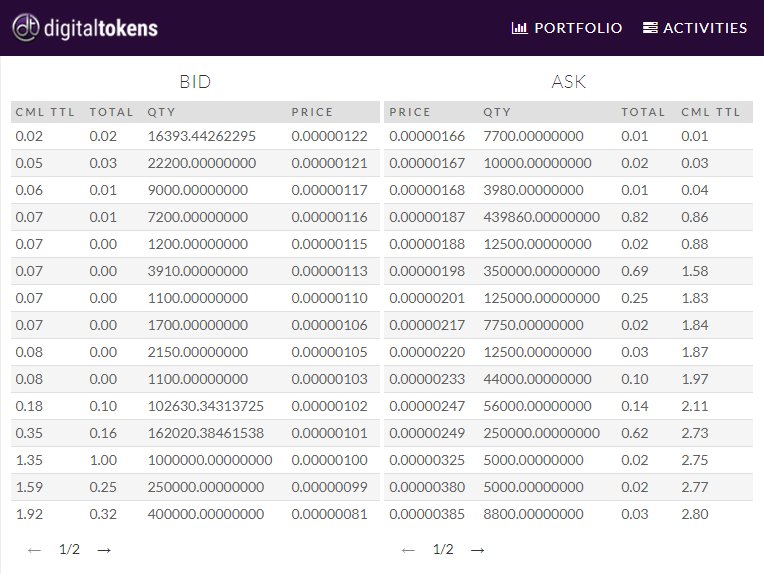This screenshot has height=574, width=764.
Task: Click the ASK page indicator 1/2
Action: pyautogui.click(x=443, y=550)
